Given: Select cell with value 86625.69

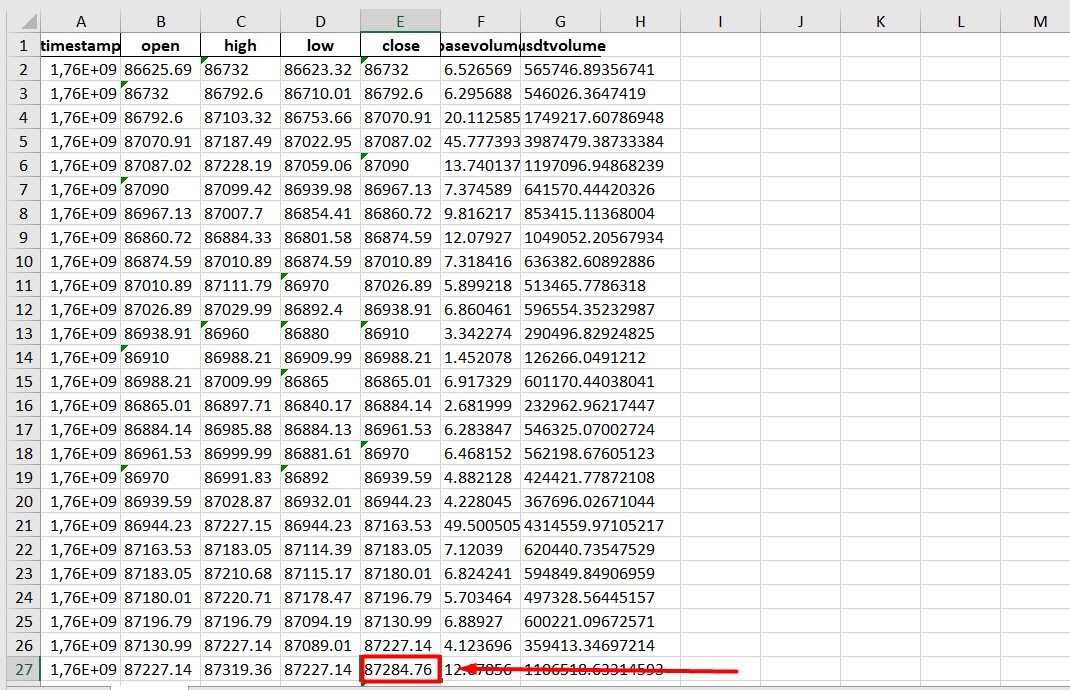Looking at the screenshot, I should 160,69.
